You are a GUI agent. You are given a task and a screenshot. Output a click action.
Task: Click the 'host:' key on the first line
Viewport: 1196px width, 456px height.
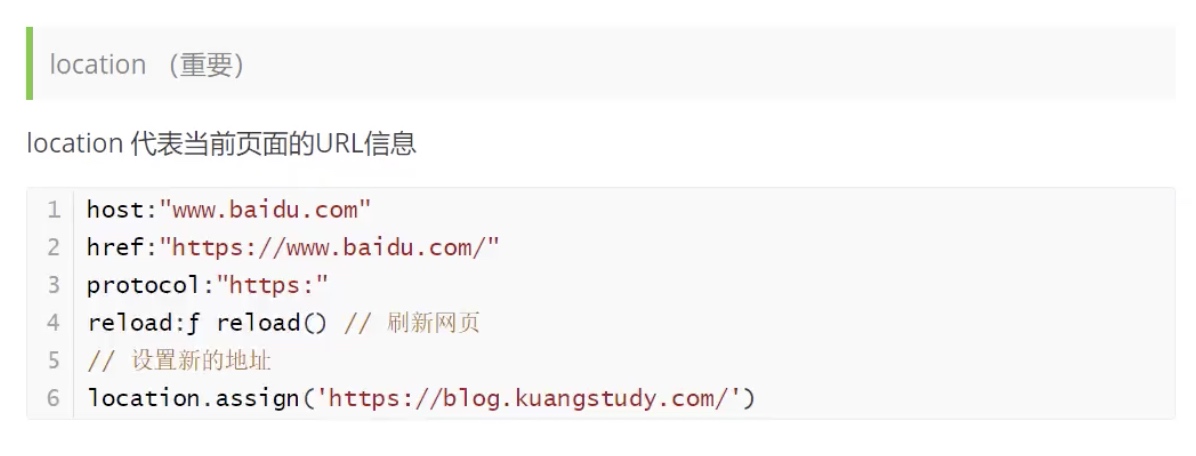point(122,209)
